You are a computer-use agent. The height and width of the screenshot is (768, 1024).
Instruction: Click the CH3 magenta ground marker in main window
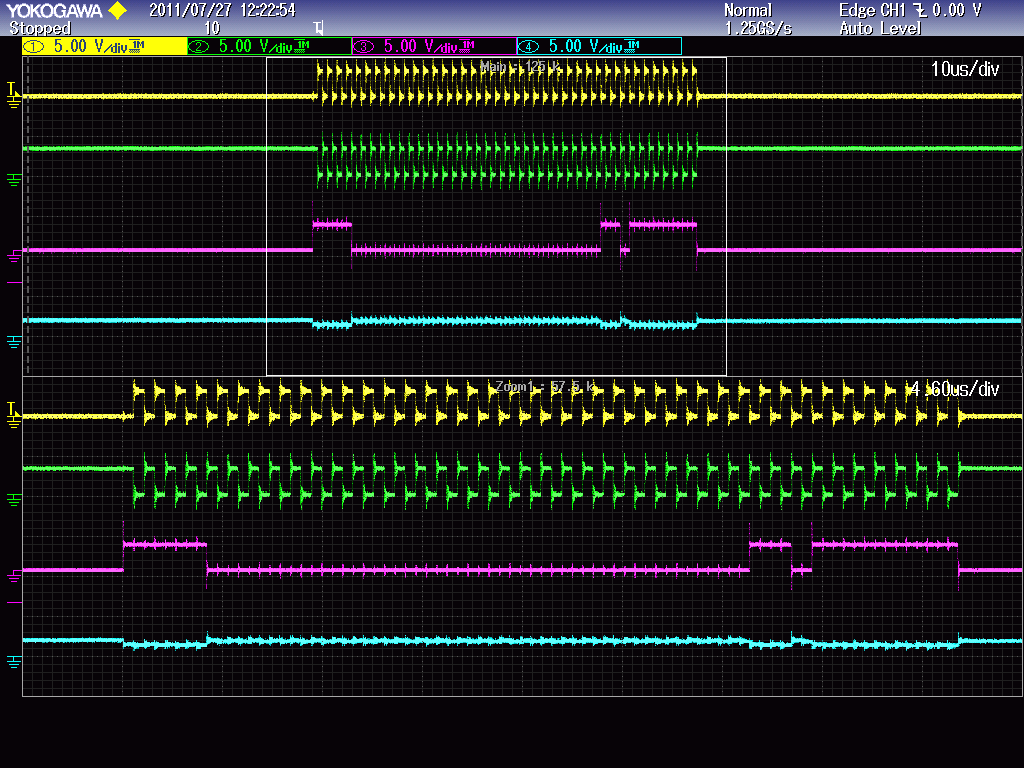[14, 257]
